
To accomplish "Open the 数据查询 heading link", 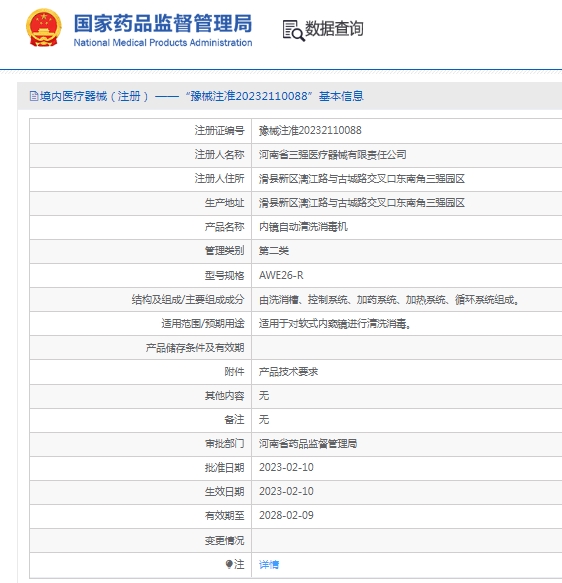I will tap(334, 29).
